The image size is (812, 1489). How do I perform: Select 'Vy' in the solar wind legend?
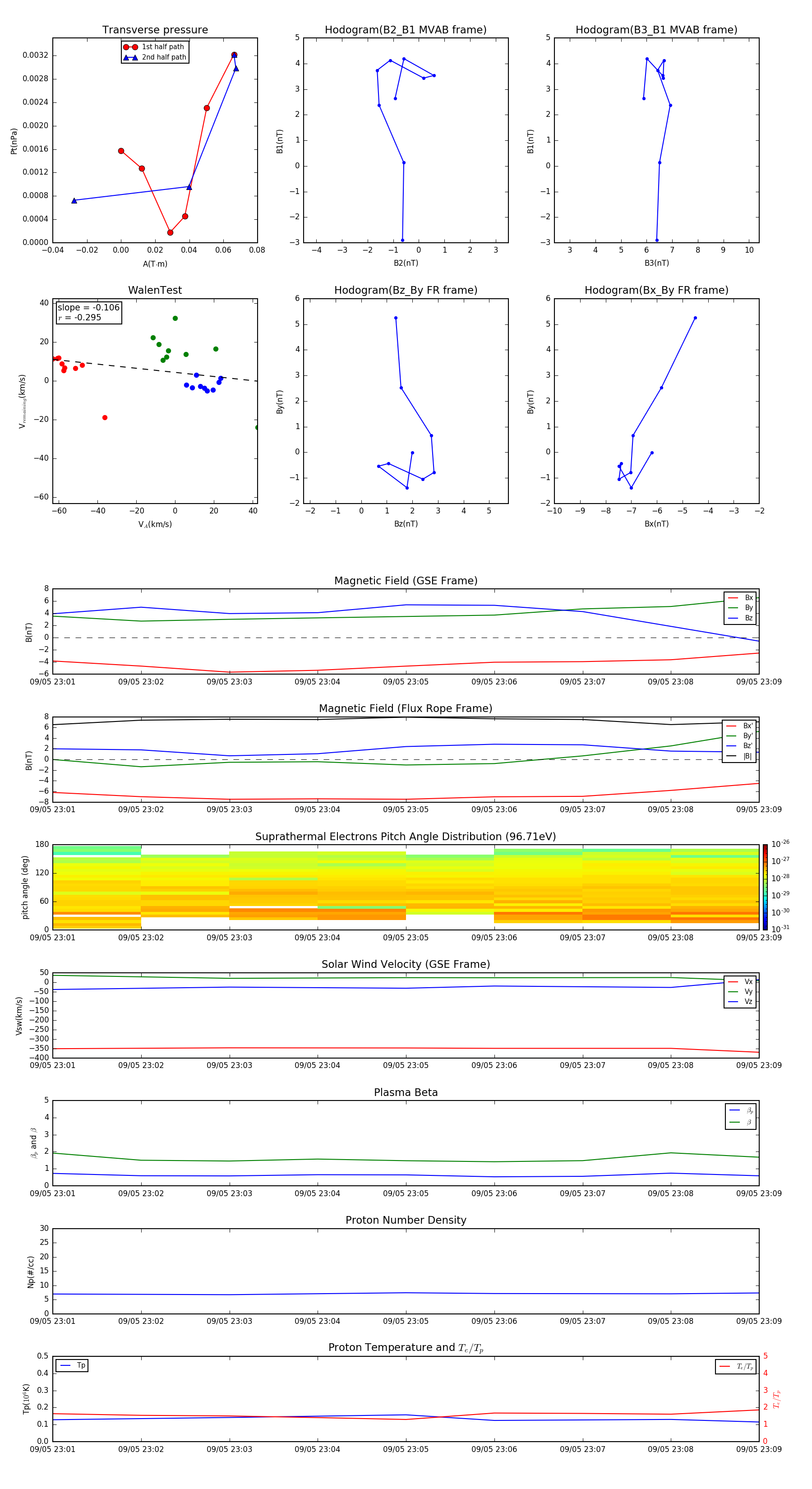click(x=740, y=992)
